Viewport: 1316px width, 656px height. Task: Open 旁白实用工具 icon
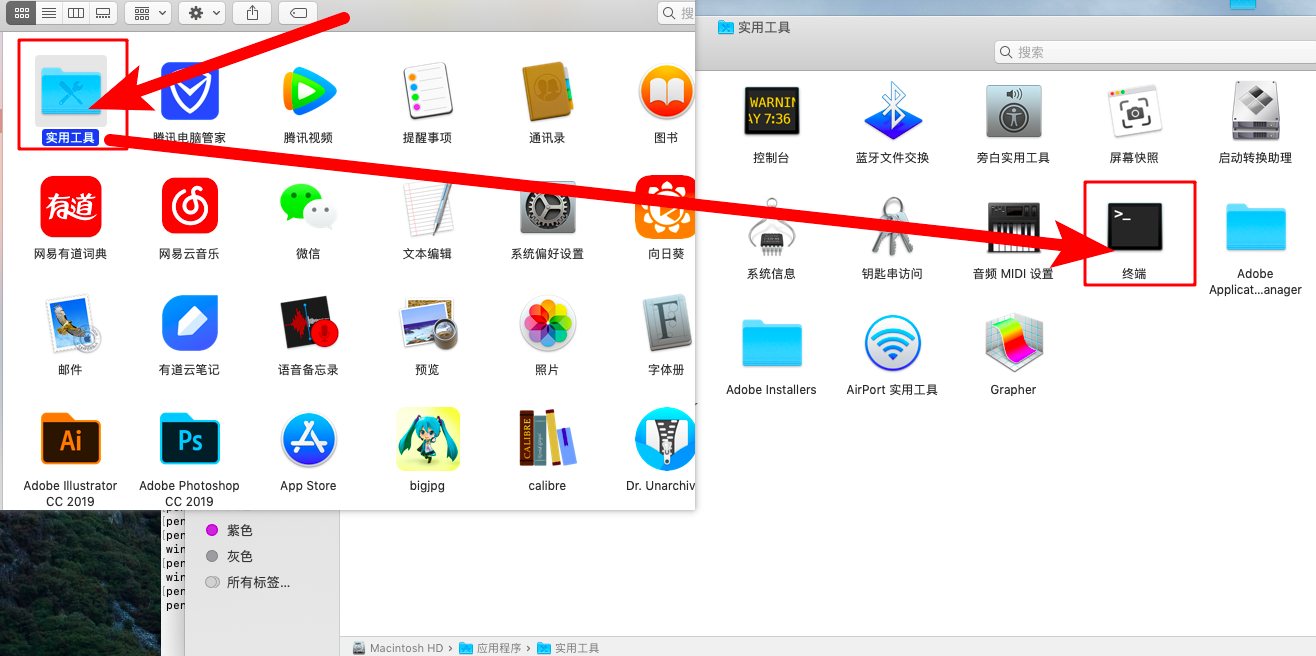(x=1013, y=111)
